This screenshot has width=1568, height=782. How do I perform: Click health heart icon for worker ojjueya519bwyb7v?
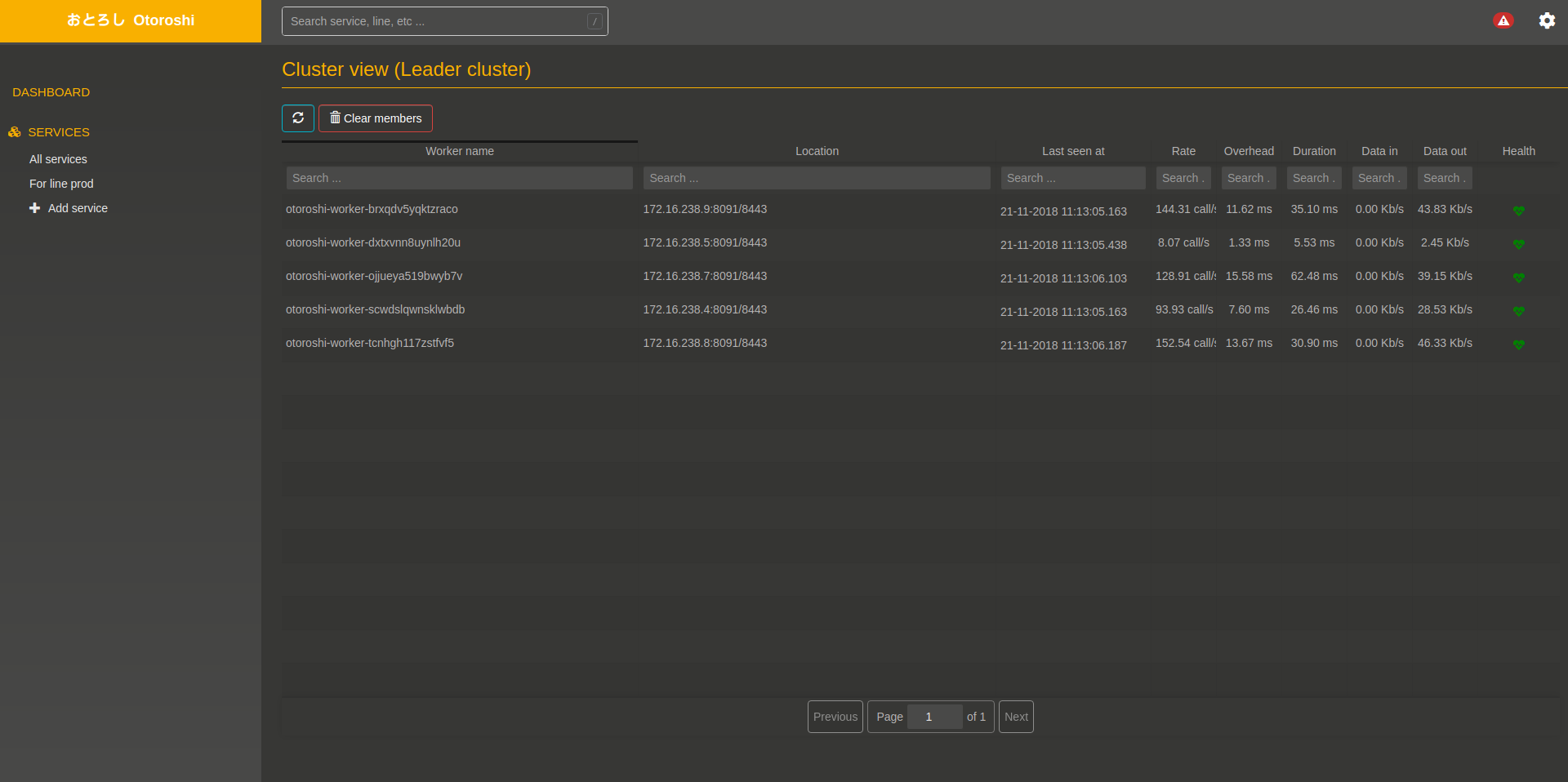pyautogui.click(x=1518, y=278)
